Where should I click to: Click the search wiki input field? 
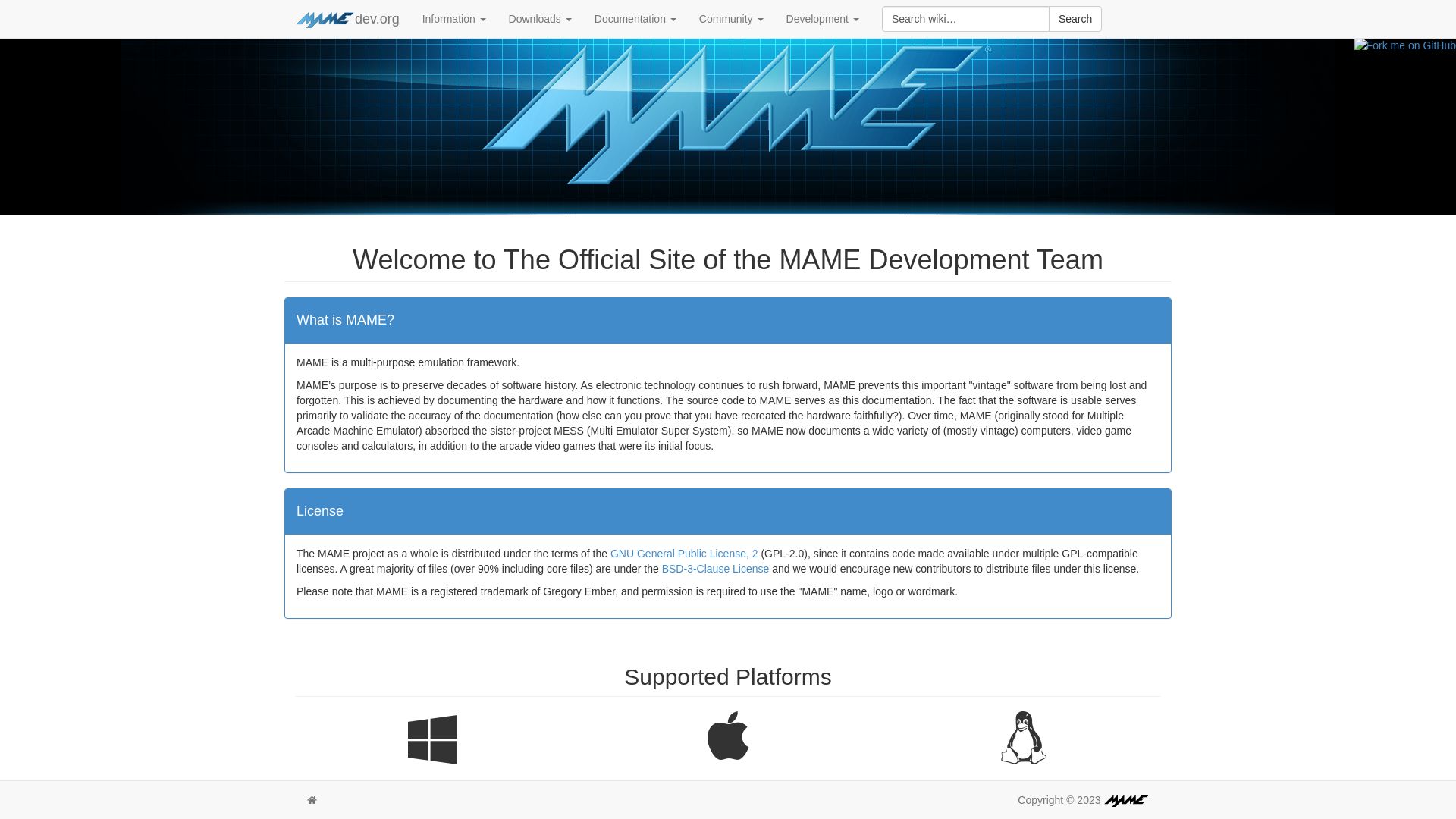coord(965,19)
